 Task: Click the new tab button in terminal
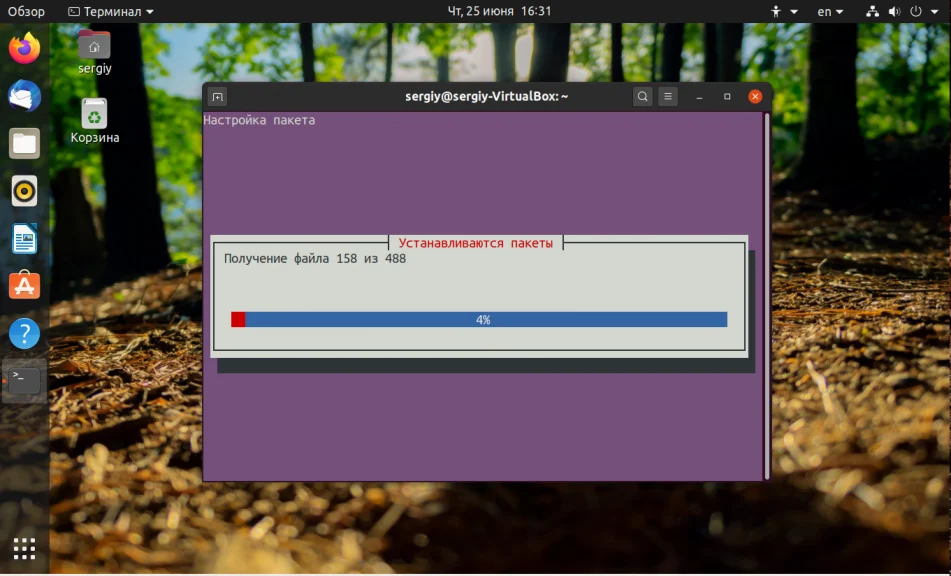click(217, 96)
